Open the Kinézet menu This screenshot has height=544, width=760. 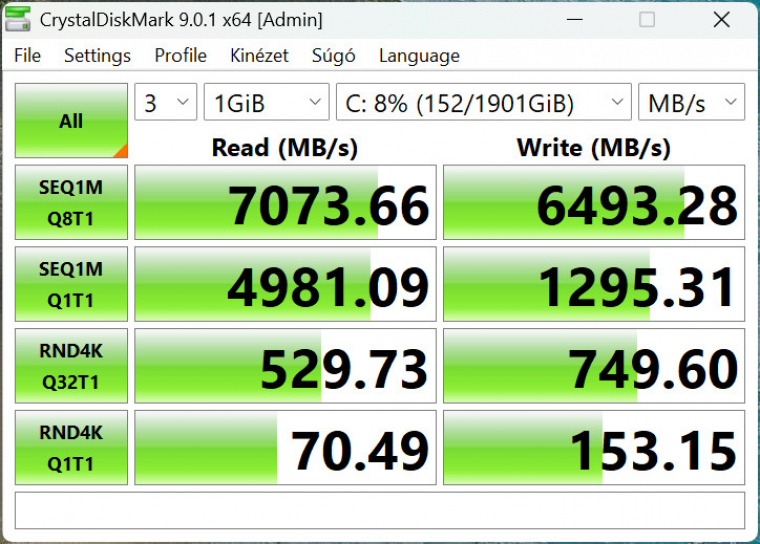tap(259, 55)
